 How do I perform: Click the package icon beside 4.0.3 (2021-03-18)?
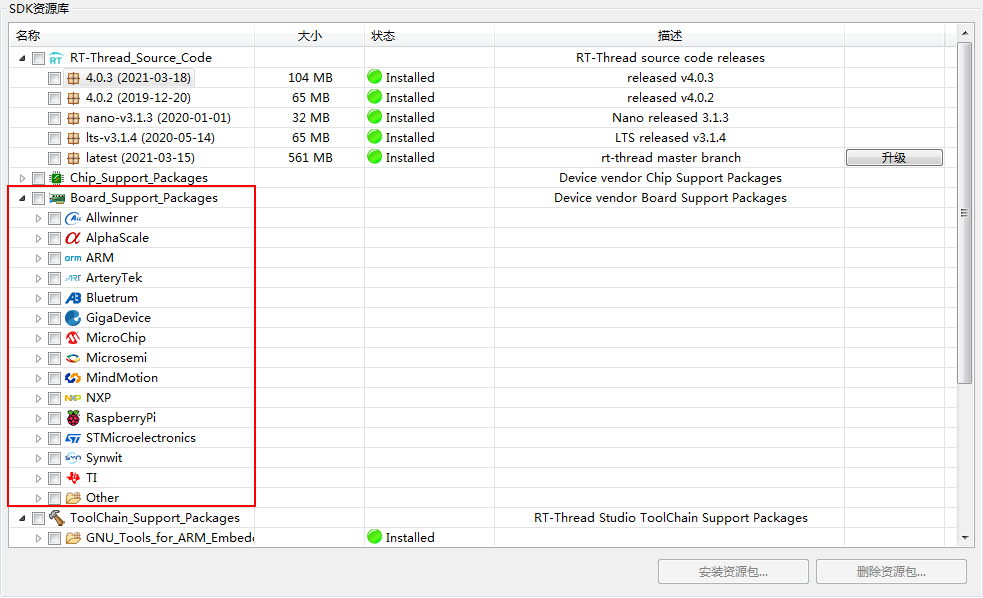(x=73, y=78)
